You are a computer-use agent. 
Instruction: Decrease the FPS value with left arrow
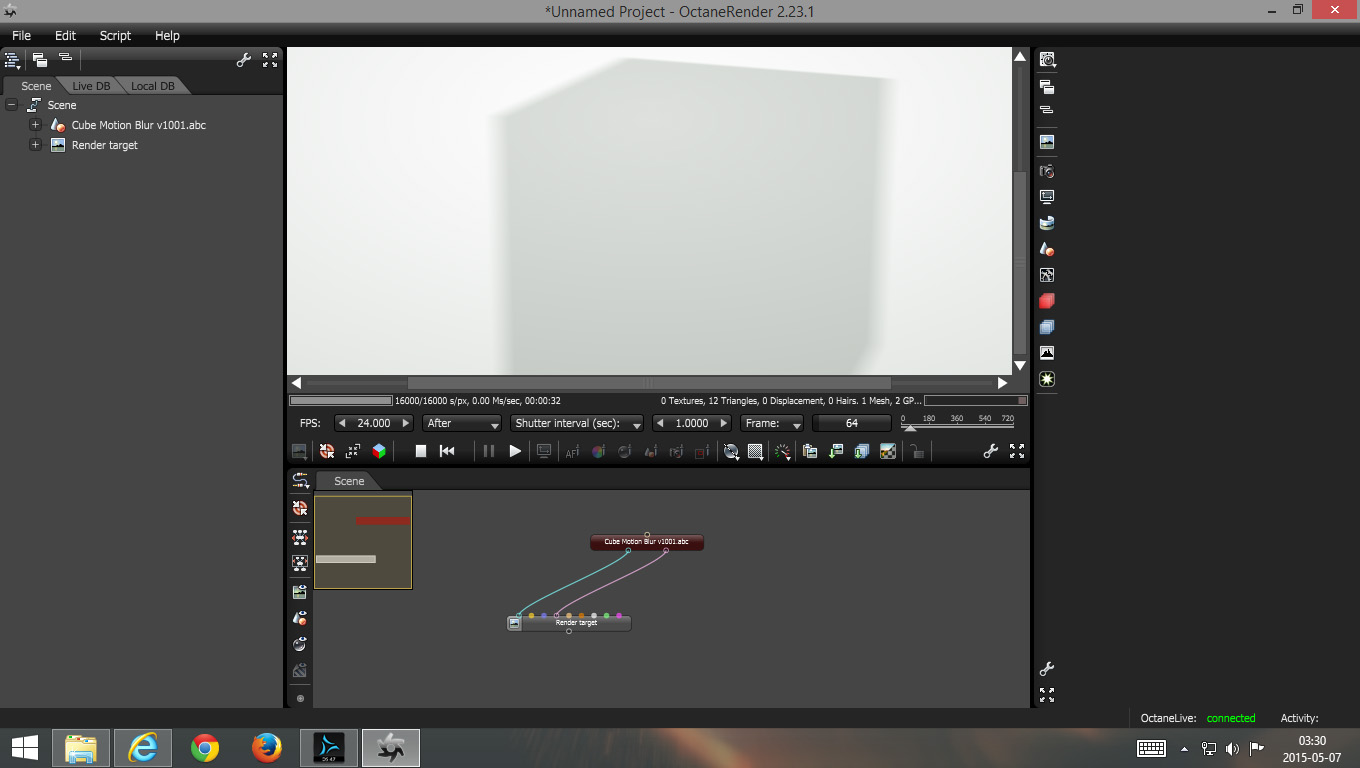pyautogui.click(x=342, y=423)
